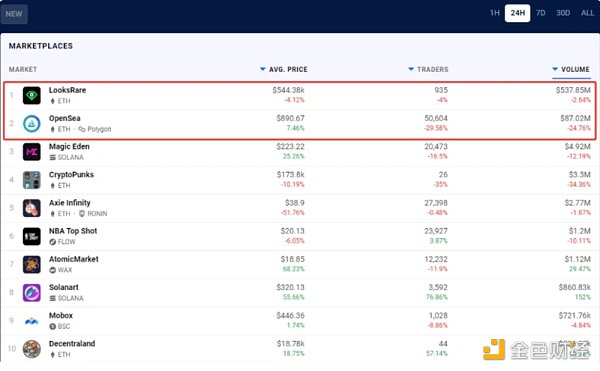Open the AtomicMarket marketplace link
Viewport: 600px width, 371px height.
click(x=73, y=259)
